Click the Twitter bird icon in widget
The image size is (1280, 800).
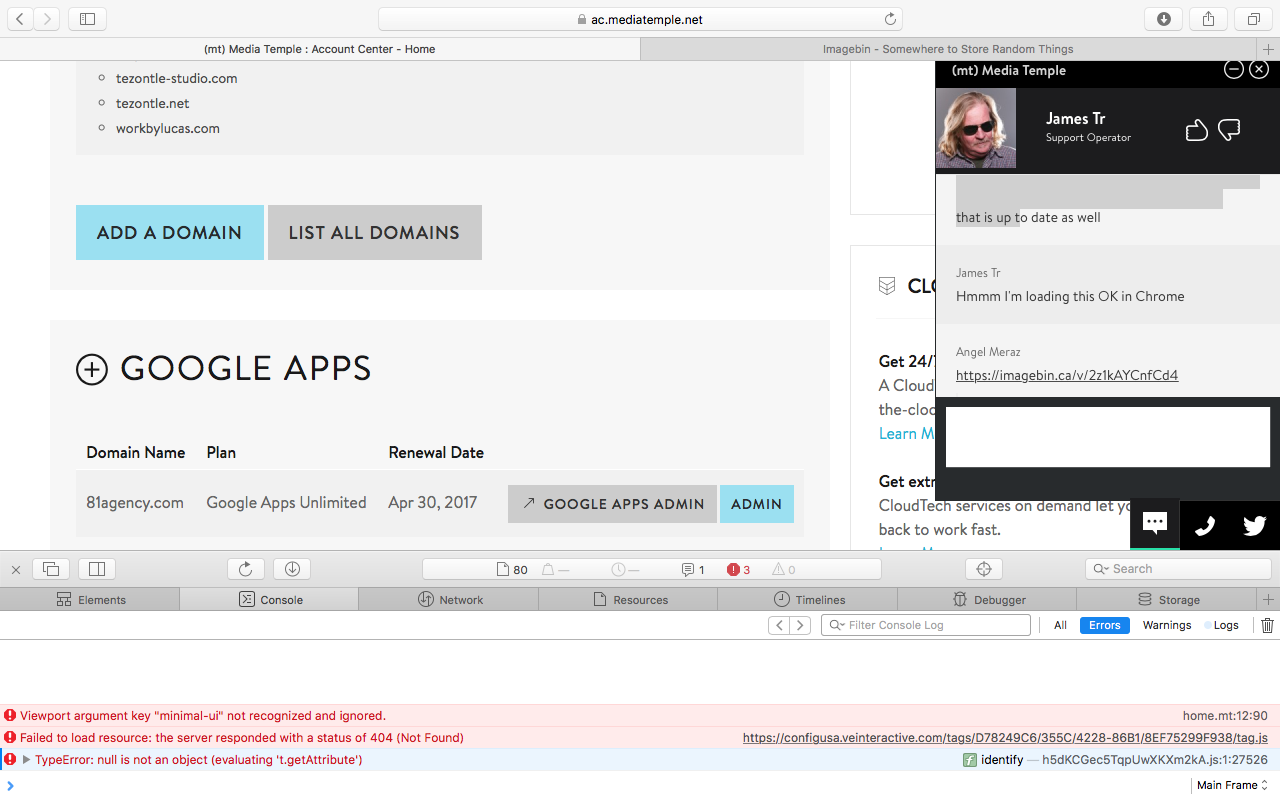click(1255, 525)
